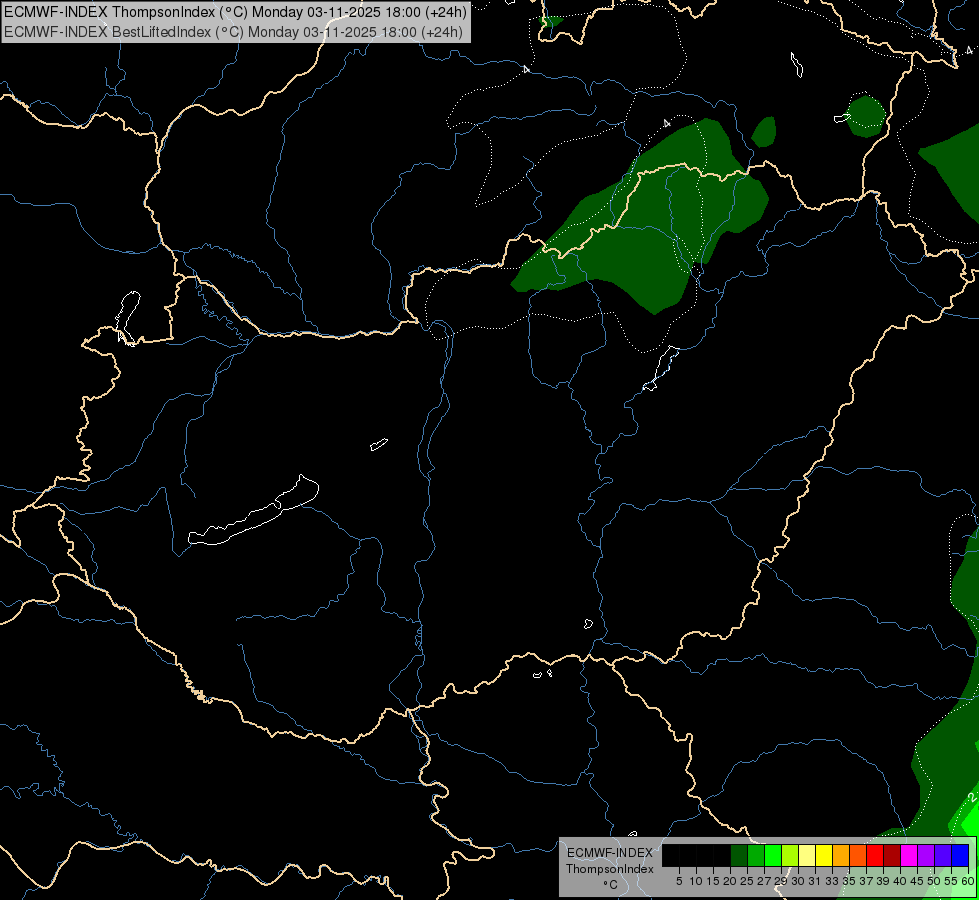Click the legend scale value 33
This screenshot has height=900, width=979.
pyautogui.click(x=833, y=881)
